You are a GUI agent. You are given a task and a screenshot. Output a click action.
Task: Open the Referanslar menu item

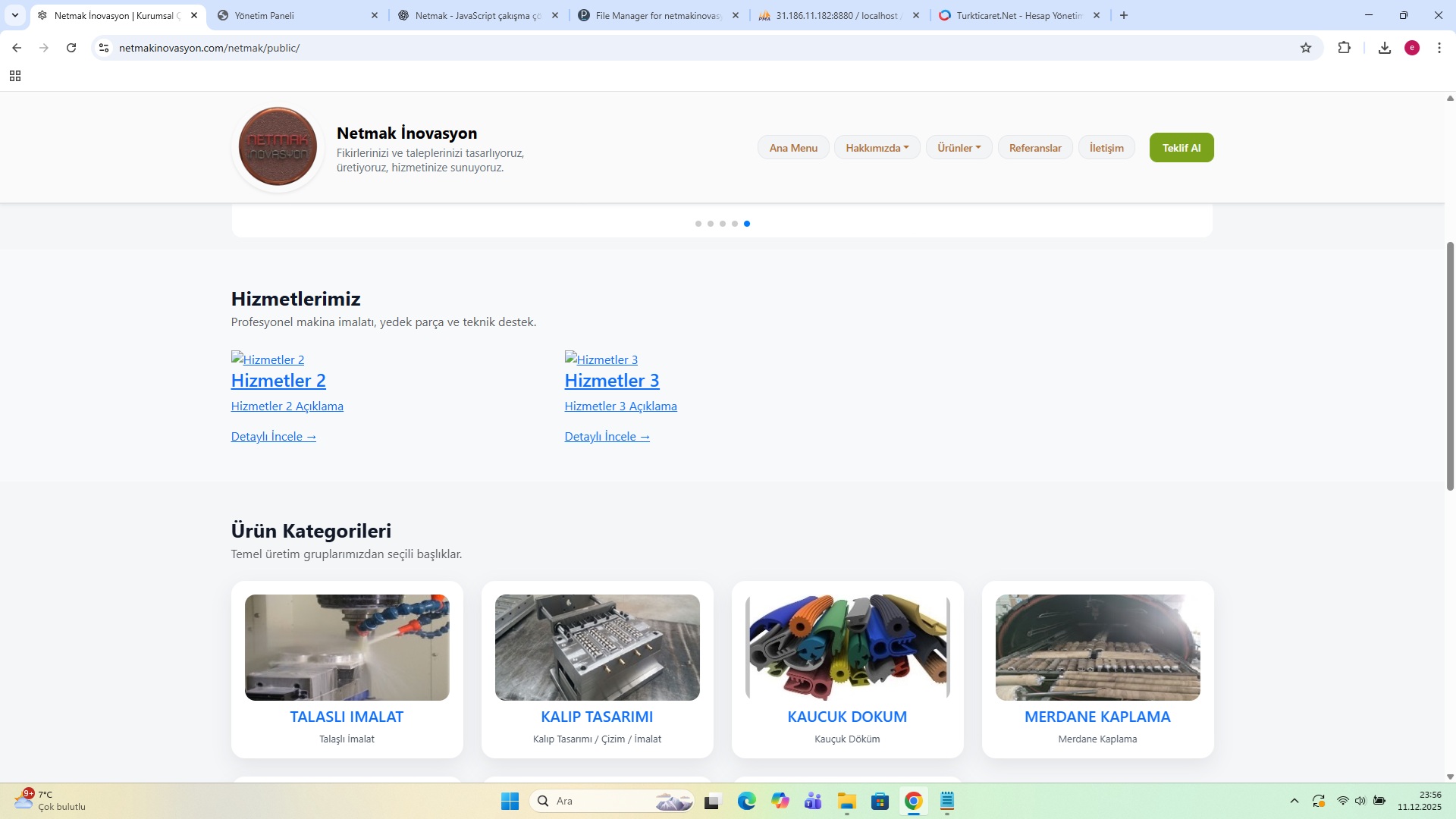1034,148
